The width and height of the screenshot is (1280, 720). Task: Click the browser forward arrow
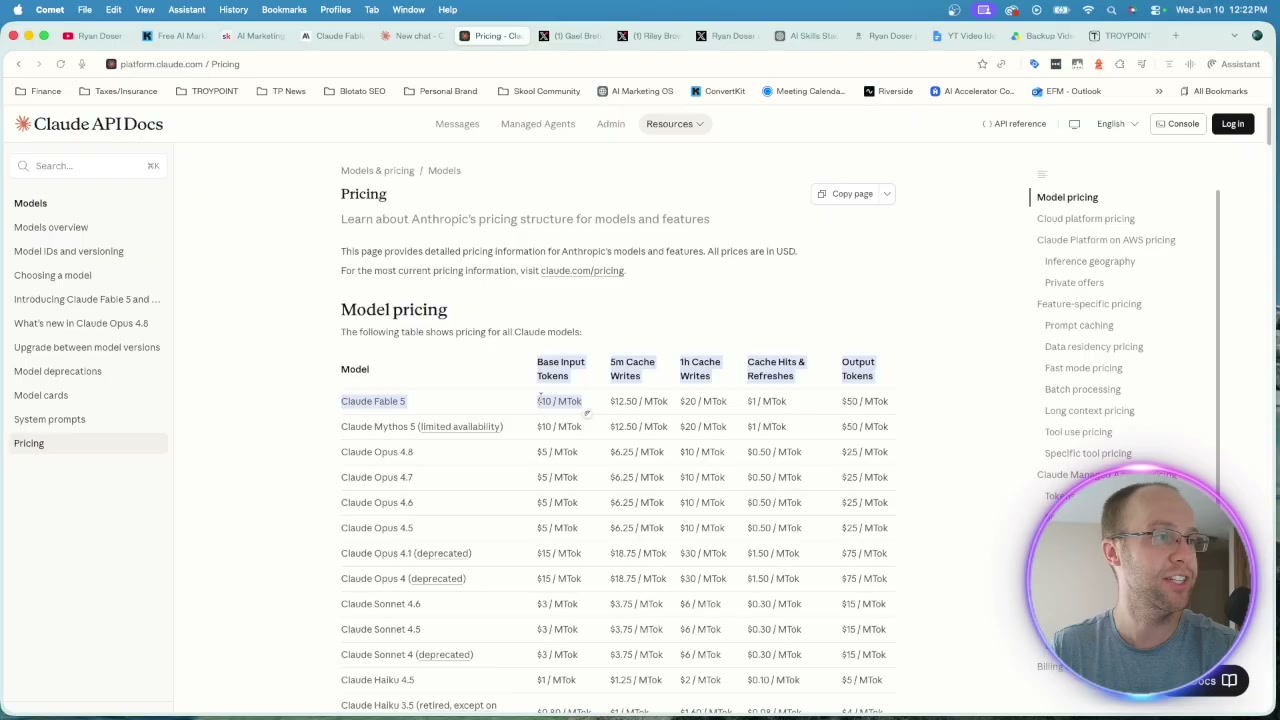click(39, 64)
